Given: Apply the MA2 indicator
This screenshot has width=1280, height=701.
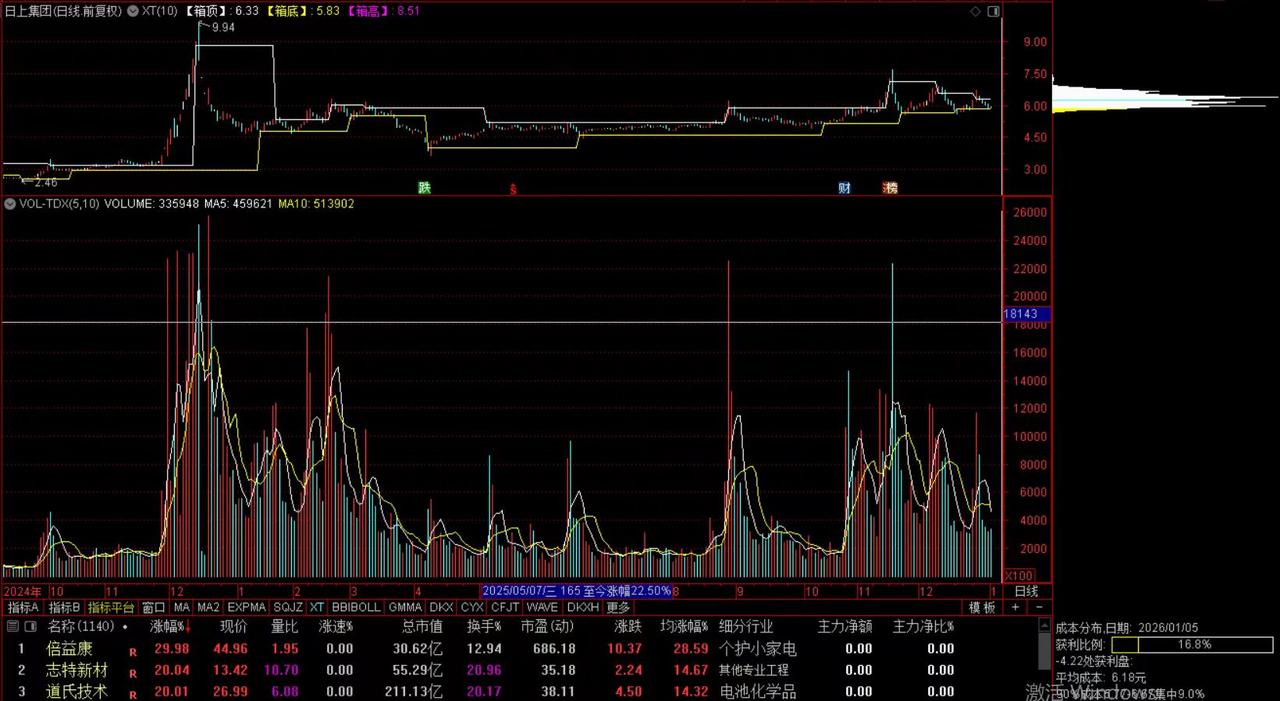Looking at the screenshot, I should point(208,607).
